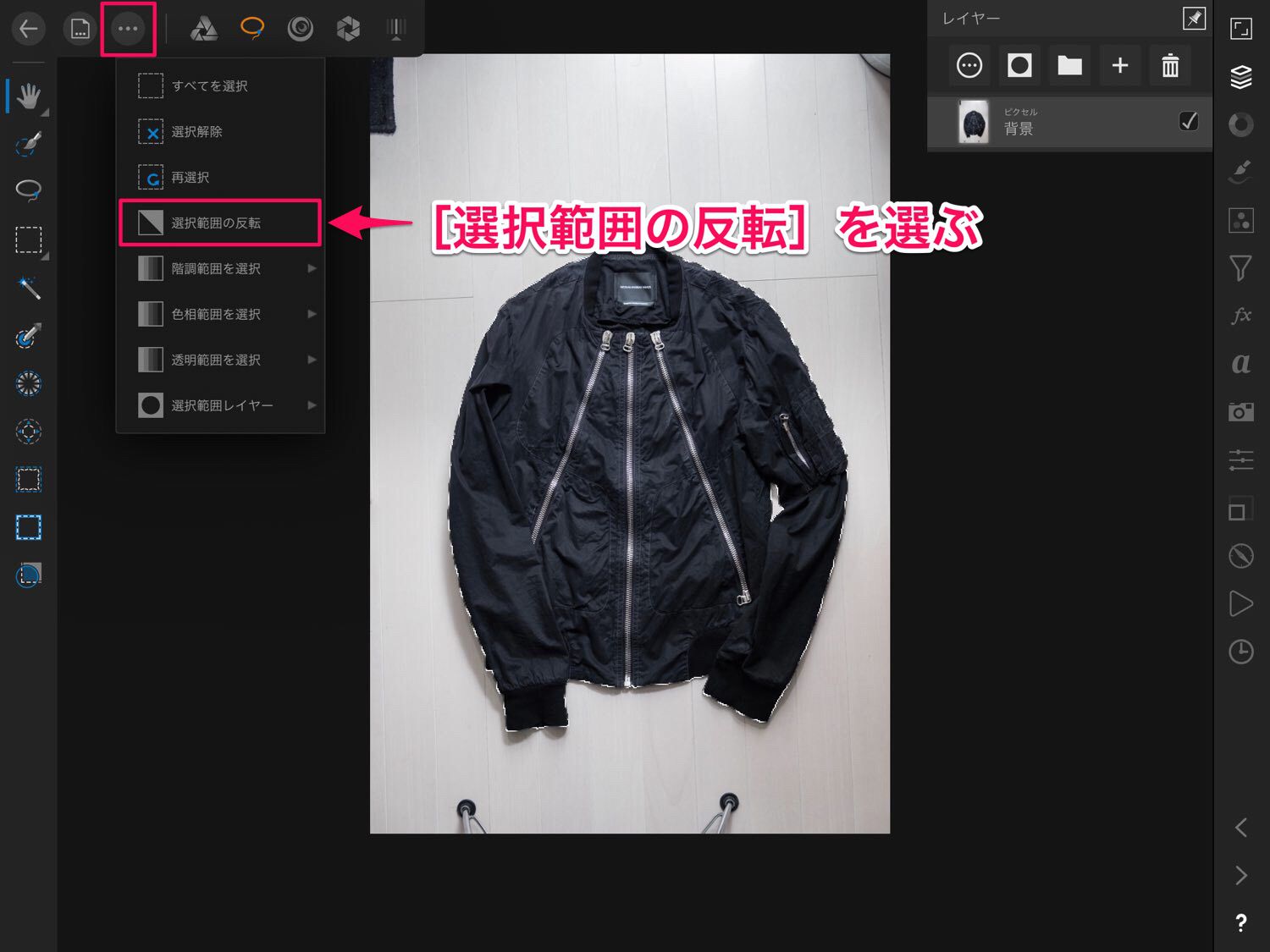Open the History clock panel
The height and width of the screenshot is (952, 1270).
(x=1240, y=652)
